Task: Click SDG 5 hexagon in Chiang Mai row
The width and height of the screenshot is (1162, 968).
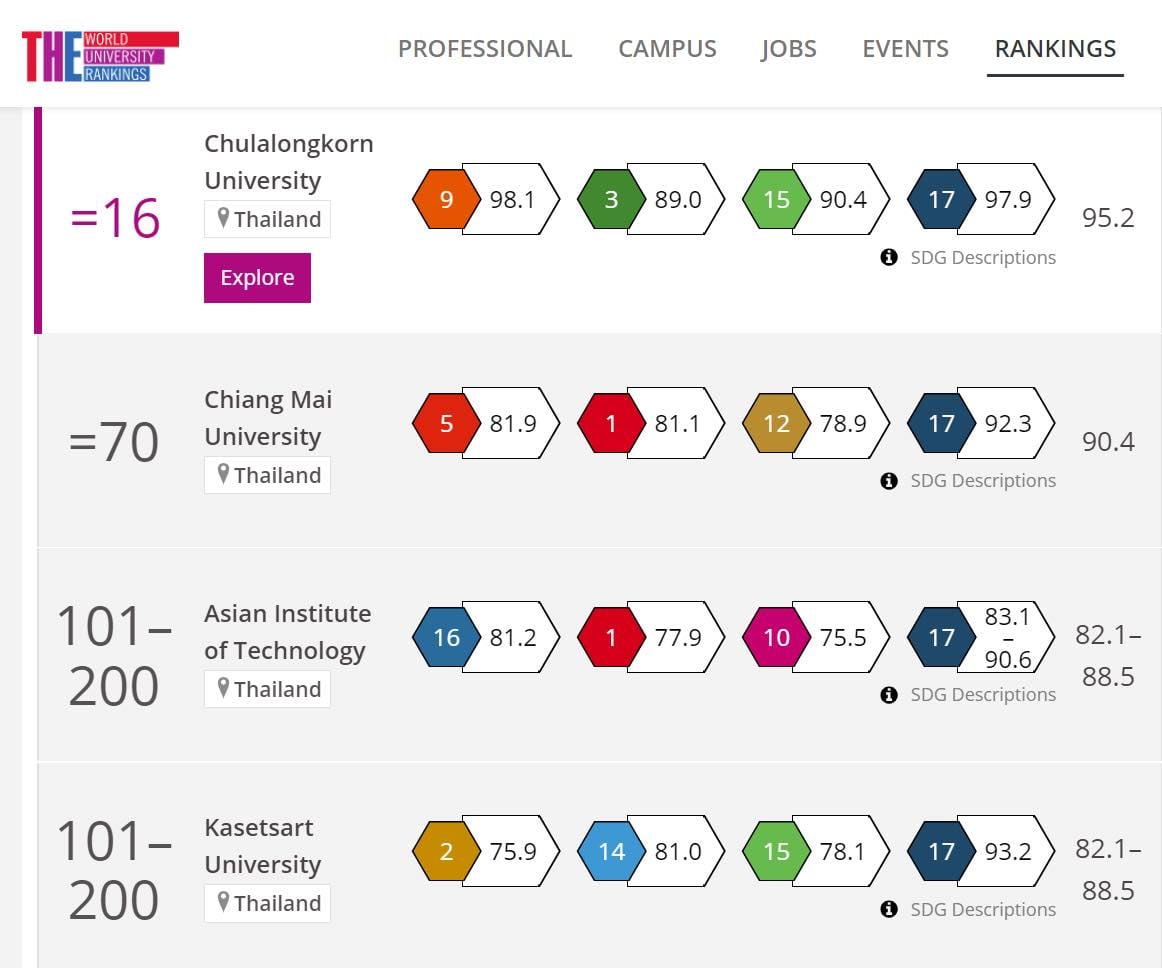Action: pyautogui.click(x=446, y=423)
